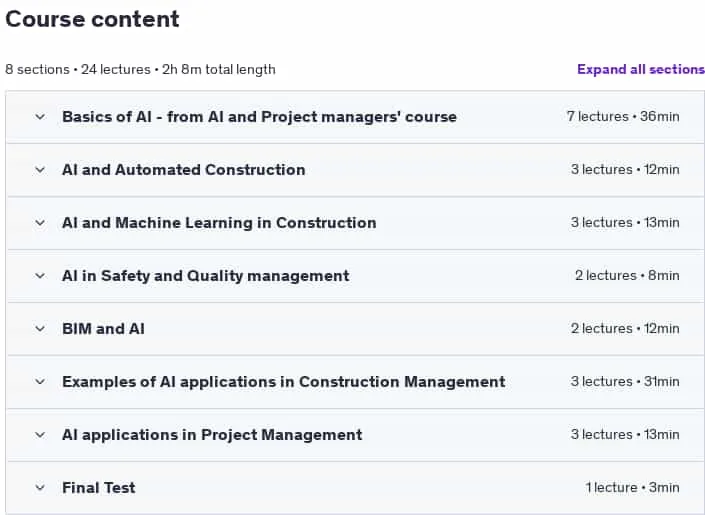This screenshot has height=515, width=705.
Task: Open the Final Test section title
Action: [x=98, y=488]
